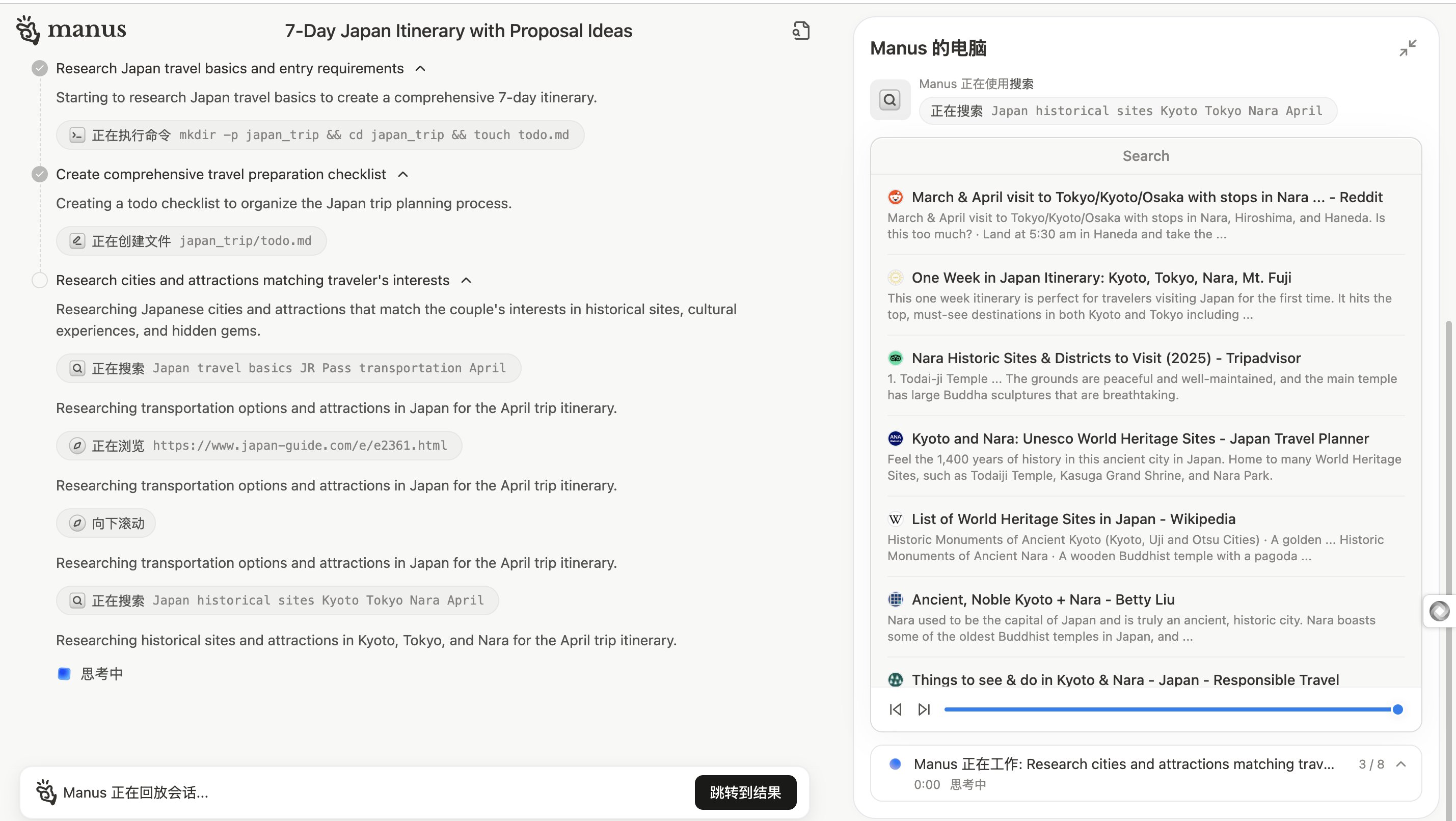Open Nara Historic Sites Tripadvisor result
The height and width of the screenshot is (821, 1456).
1106,358
